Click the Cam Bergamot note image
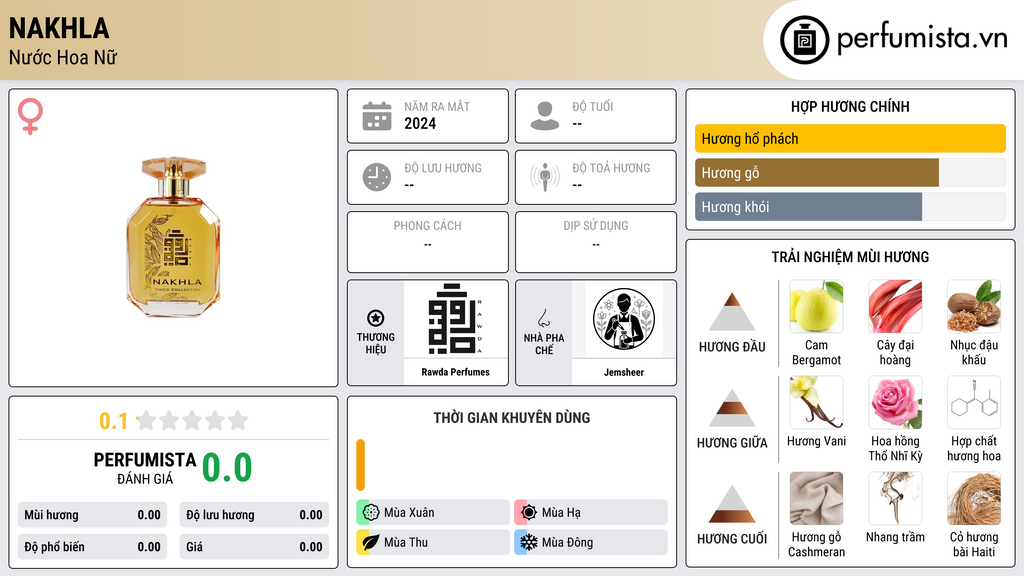The image size is (1024, 576). point(816,307)
